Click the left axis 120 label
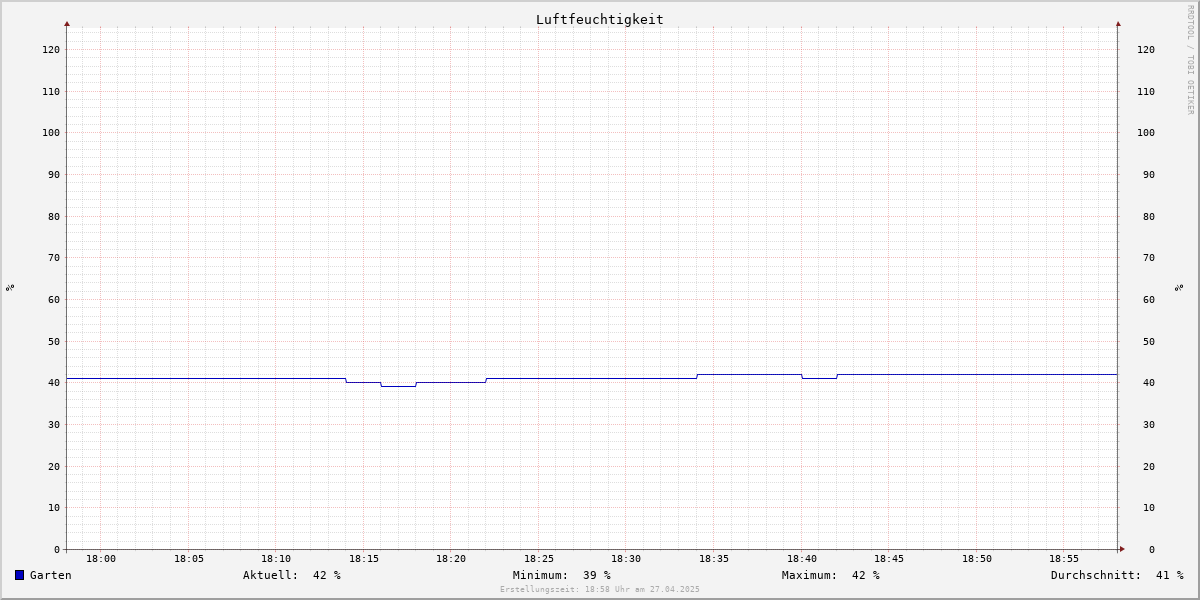The image size is (1200, 600). tap(51, 49)
